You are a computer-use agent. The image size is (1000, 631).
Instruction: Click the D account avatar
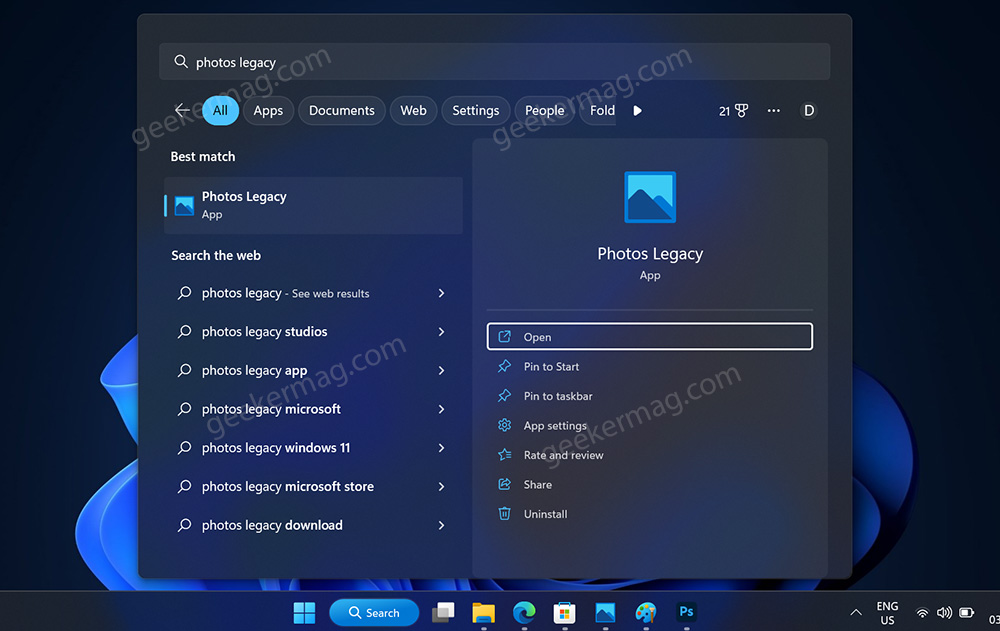pos(809,111)
